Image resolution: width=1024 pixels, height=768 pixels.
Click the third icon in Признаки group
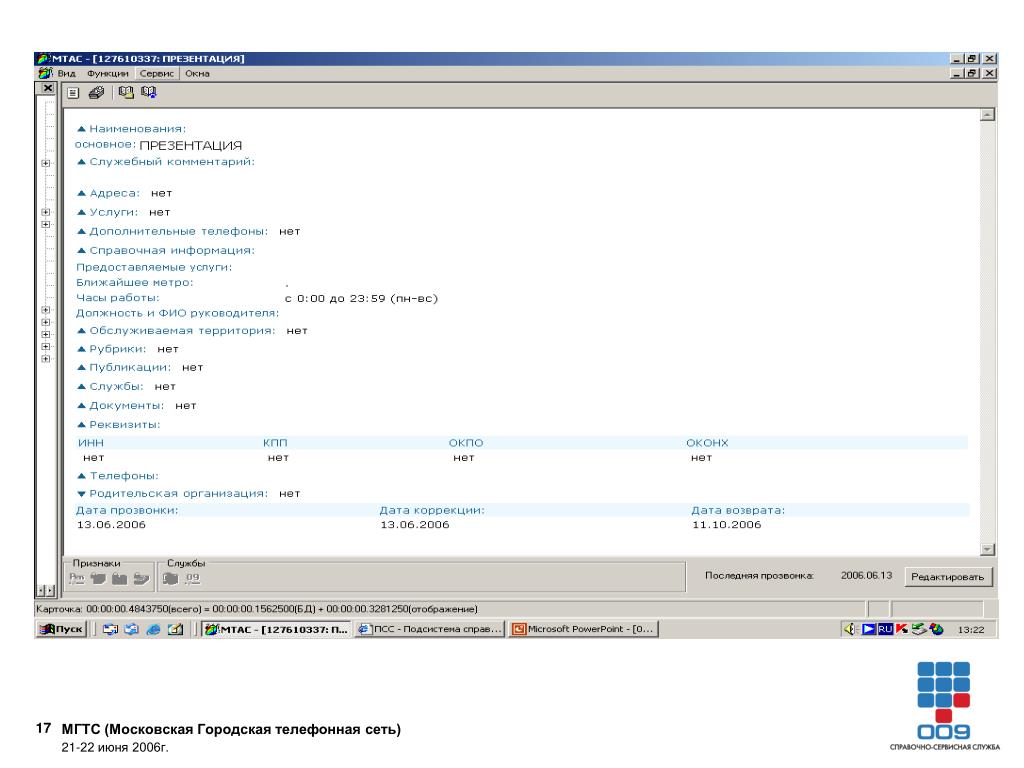pos(120,578)
